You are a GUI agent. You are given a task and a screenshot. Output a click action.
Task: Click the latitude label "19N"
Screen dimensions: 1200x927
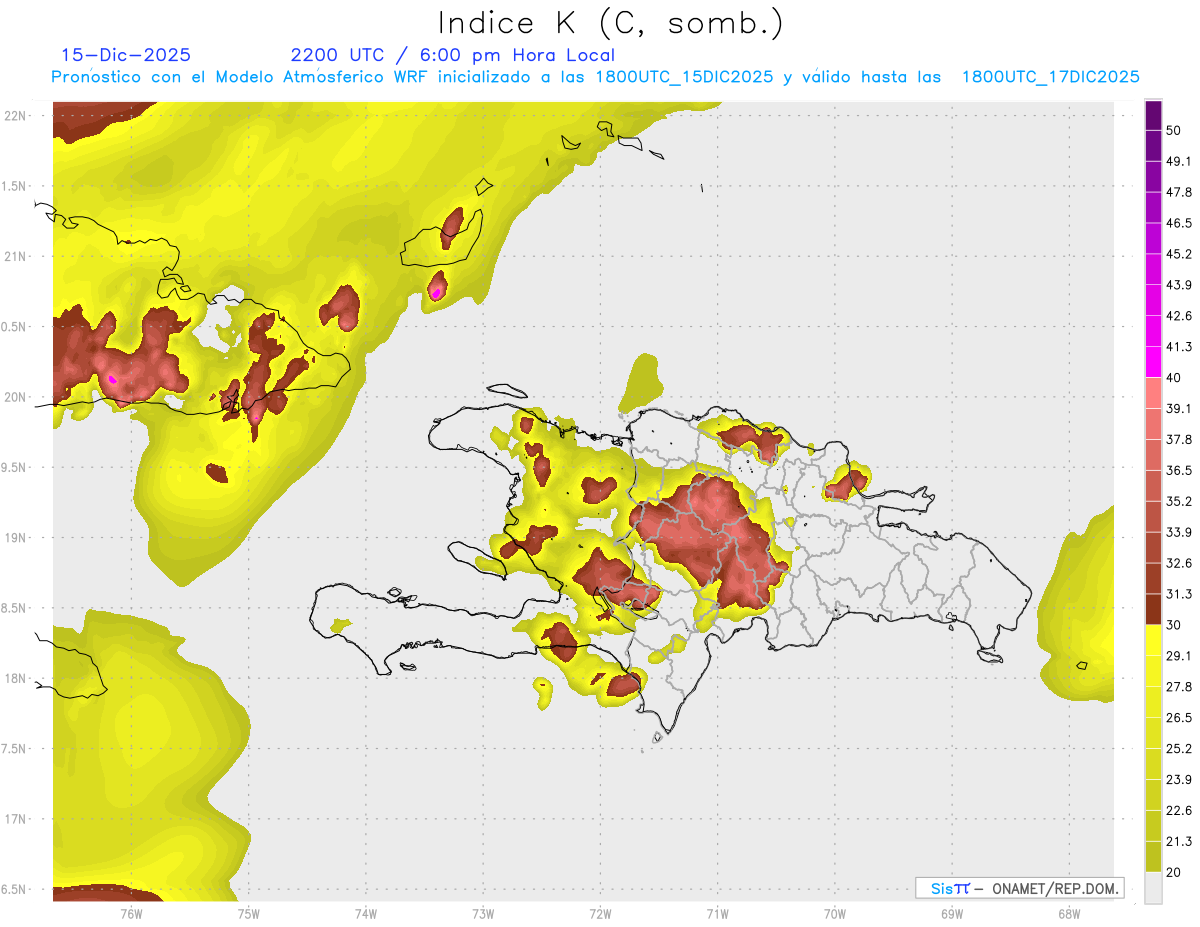[x=16, y=538]
